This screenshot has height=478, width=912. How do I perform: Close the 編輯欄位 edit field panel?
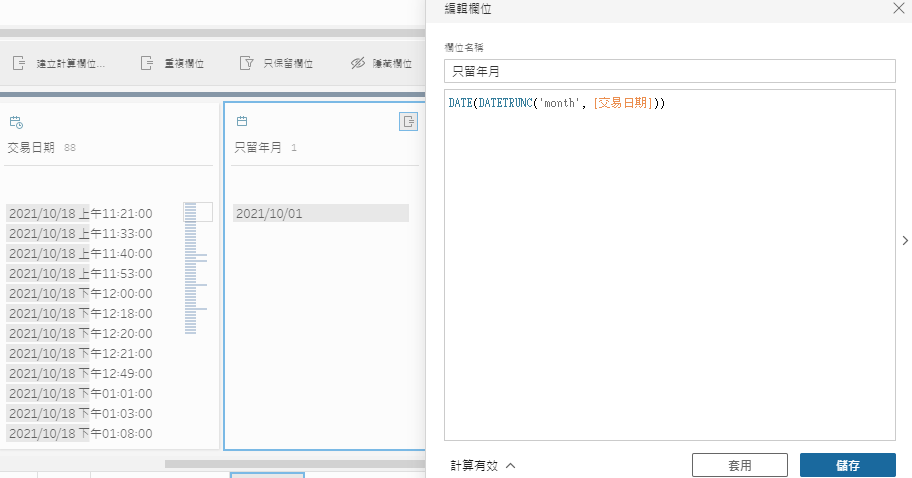899,8
